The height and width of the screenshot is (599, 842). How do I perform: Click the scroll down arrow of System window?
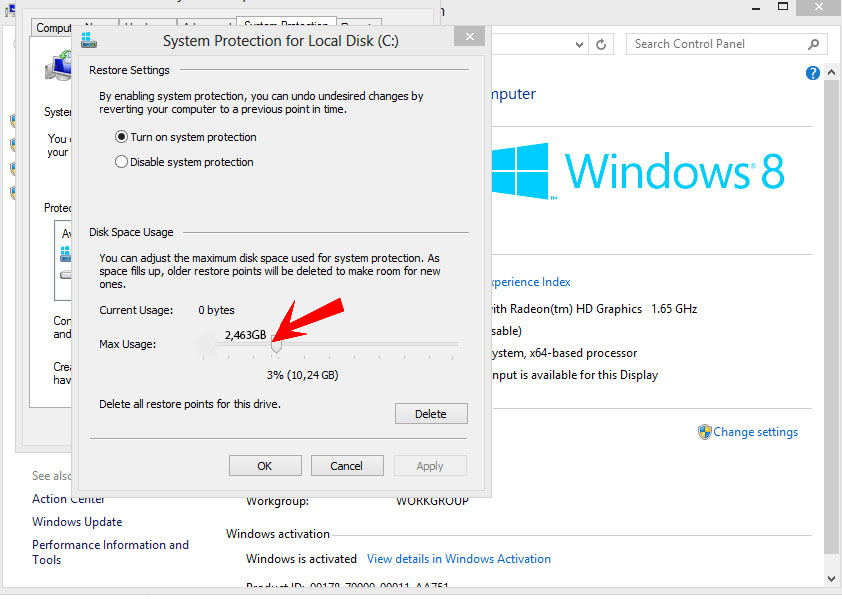click(831, 579)
